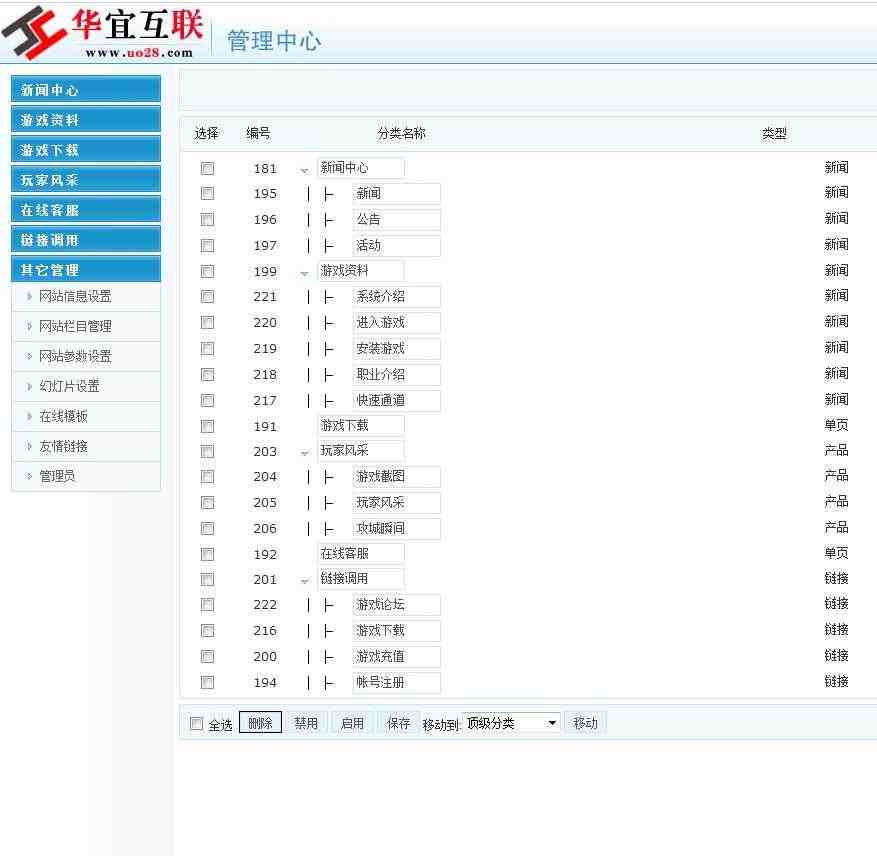Click the 禁用 button
This screenshot has height=856, width=877.
(x=306, y=723)
